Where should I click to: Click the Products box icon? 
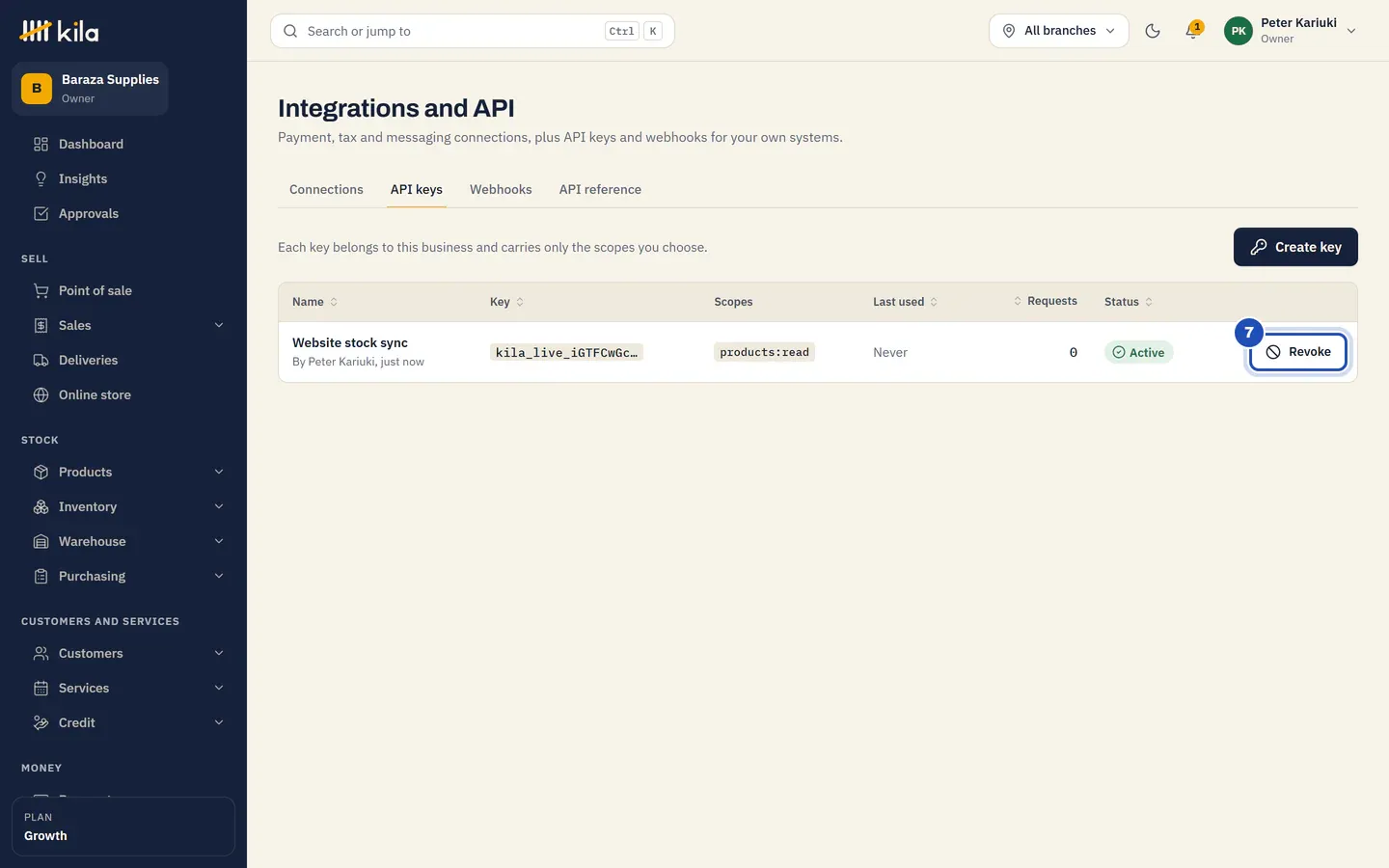pyautogui.click(x=41, y=472)
